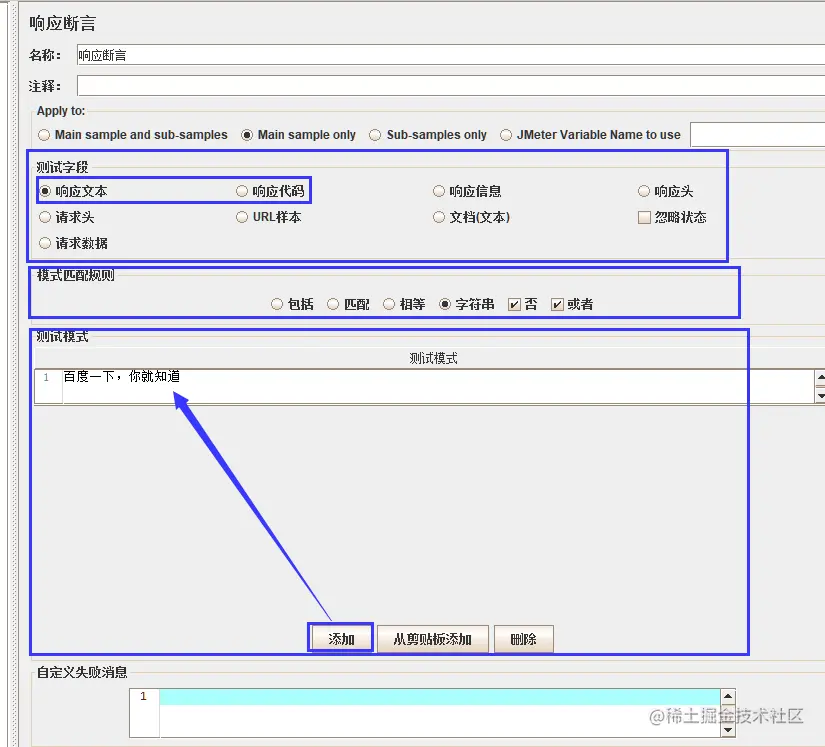Click test pattern table scrollbar up arrow
The height and width of the screenshot is (747, 825).
(x=820, y=377)
